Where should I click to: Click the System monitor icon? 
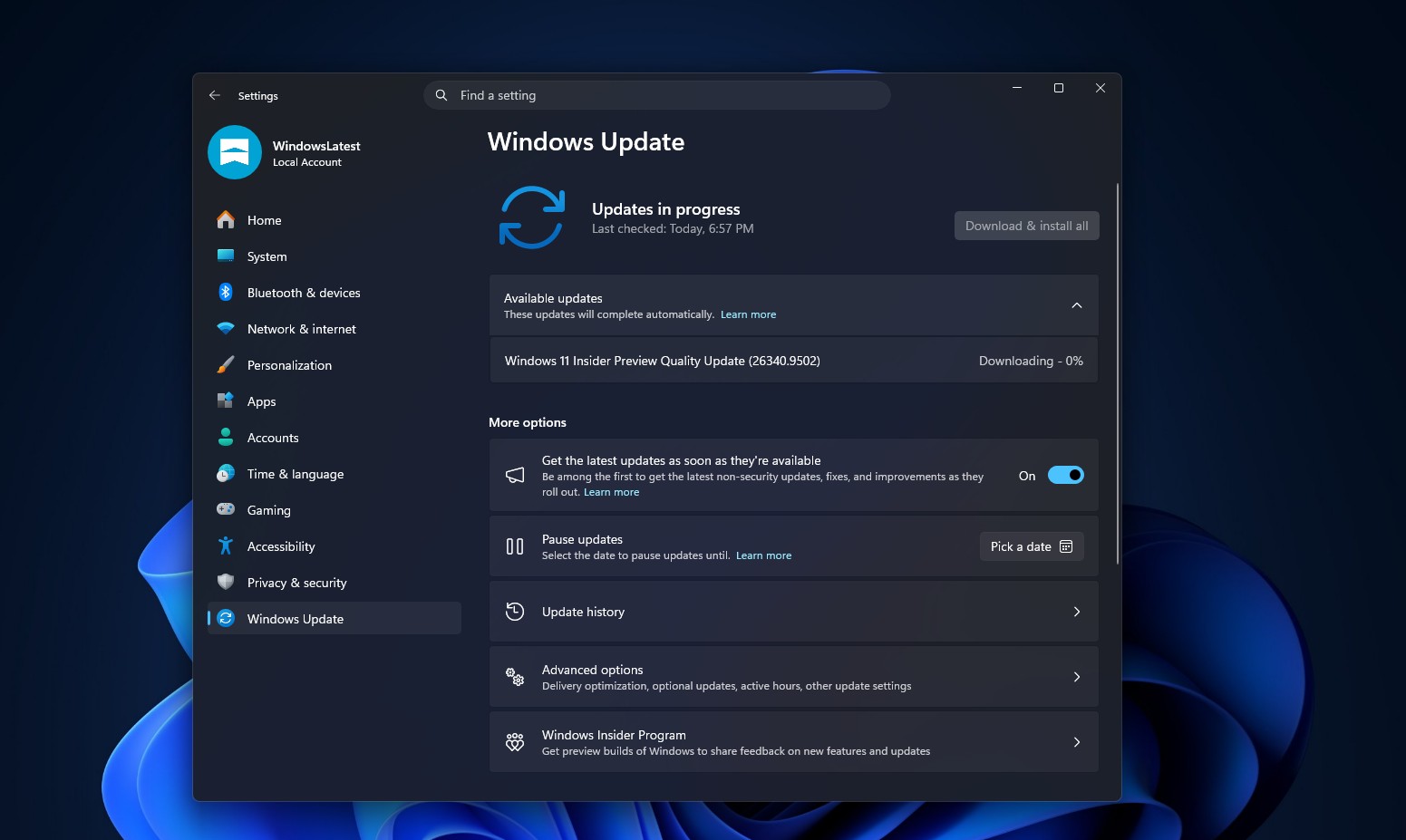click(x=226, y=256)
